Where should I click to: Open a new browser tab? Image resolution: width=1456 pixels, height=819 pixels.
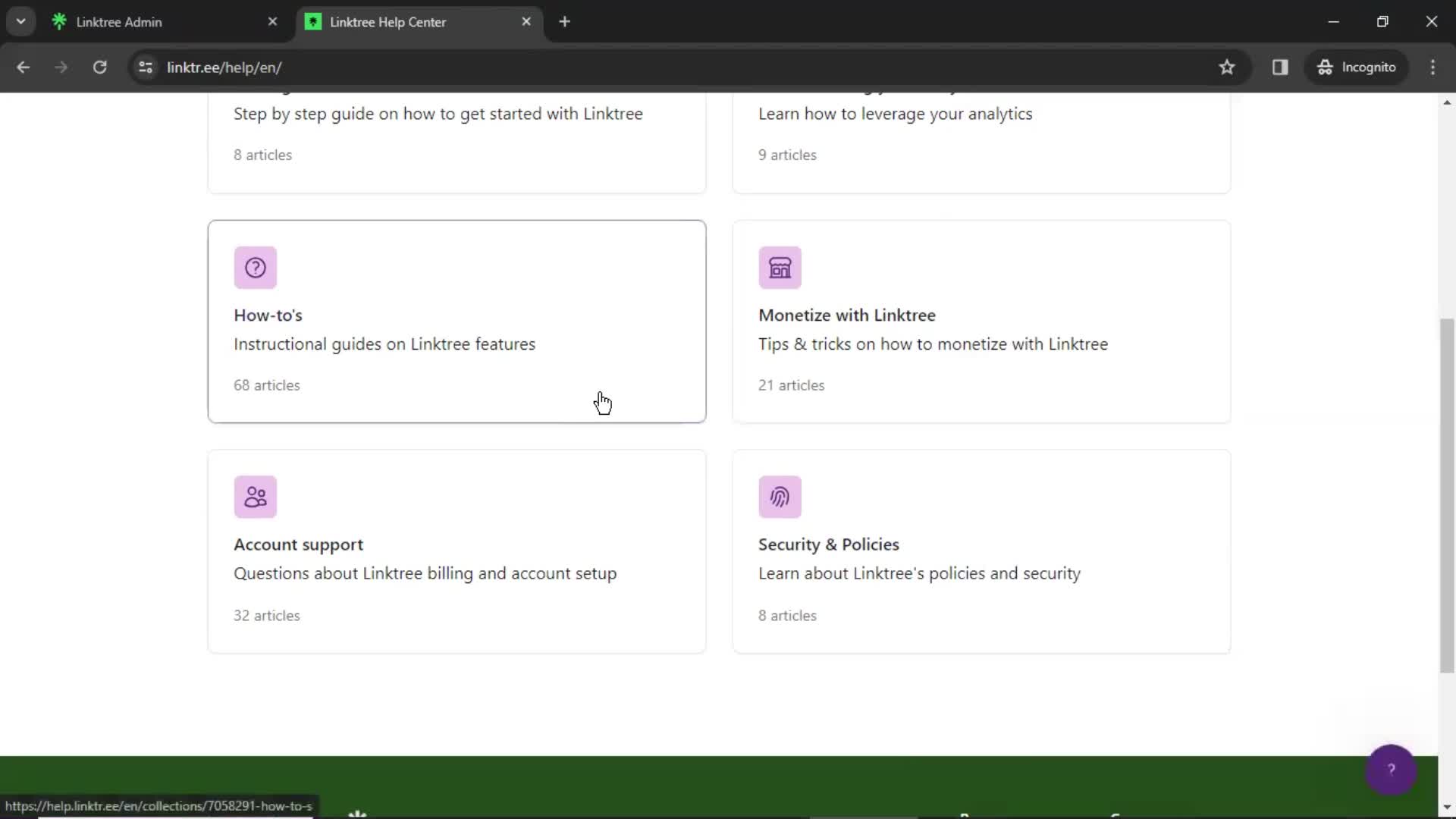564,22
